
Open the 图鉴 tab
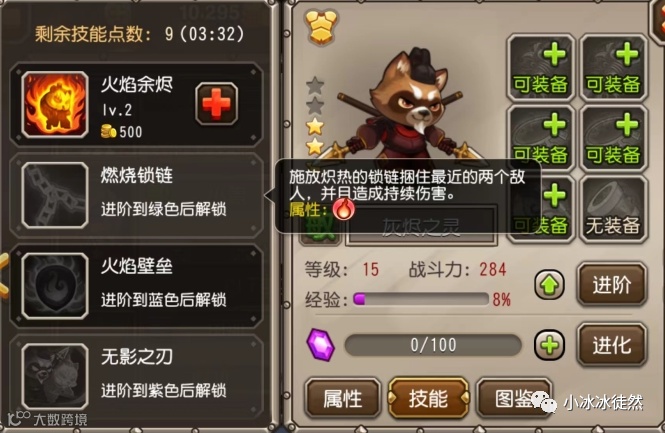(514, 399)
